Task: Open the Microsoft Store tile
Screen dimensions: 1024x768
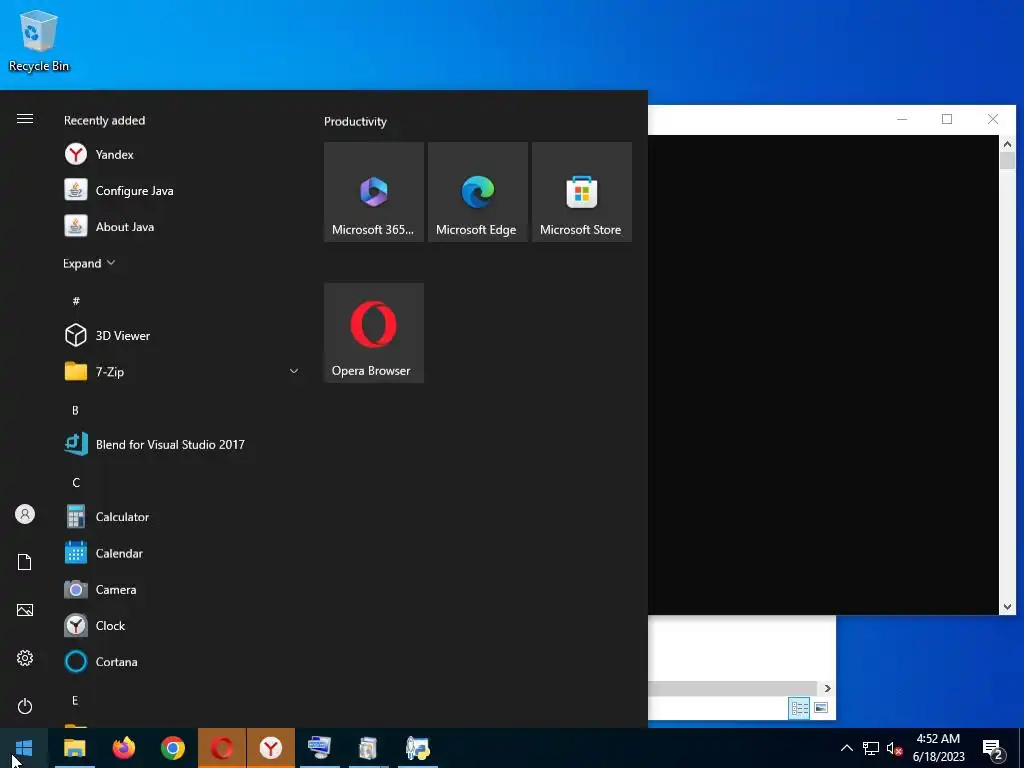Action: click(582, 192)
